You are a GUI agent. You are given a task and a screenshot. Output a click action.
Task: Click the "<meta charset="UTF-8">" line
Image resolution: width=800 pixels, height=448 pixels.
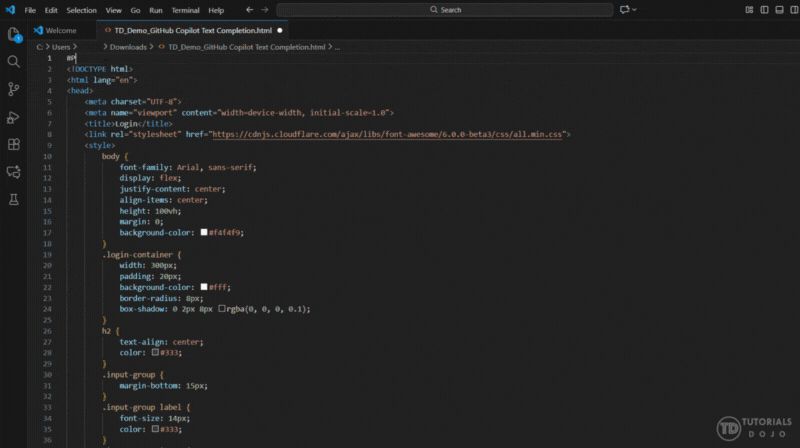pyautogui.click(x=133, y=102)
